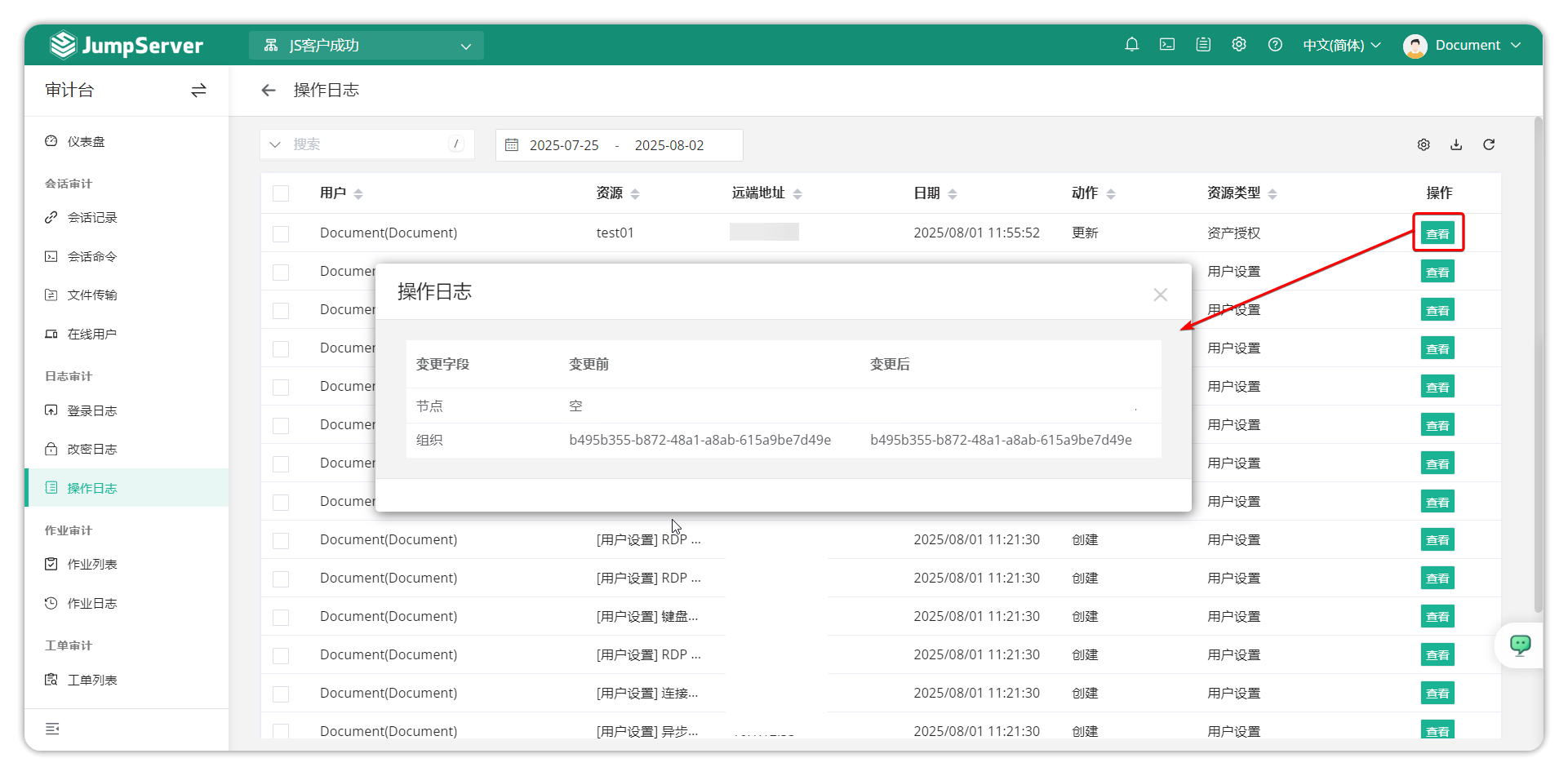
Task: Expand the search filter chevron
Action: coord(275,144)
